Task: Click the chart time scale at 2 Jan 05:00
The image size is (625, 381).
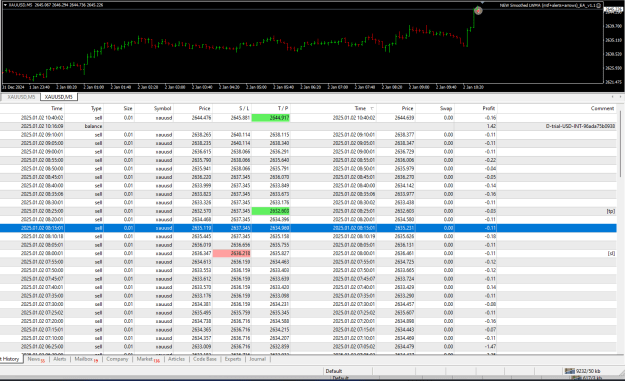Action: point(256,87)
